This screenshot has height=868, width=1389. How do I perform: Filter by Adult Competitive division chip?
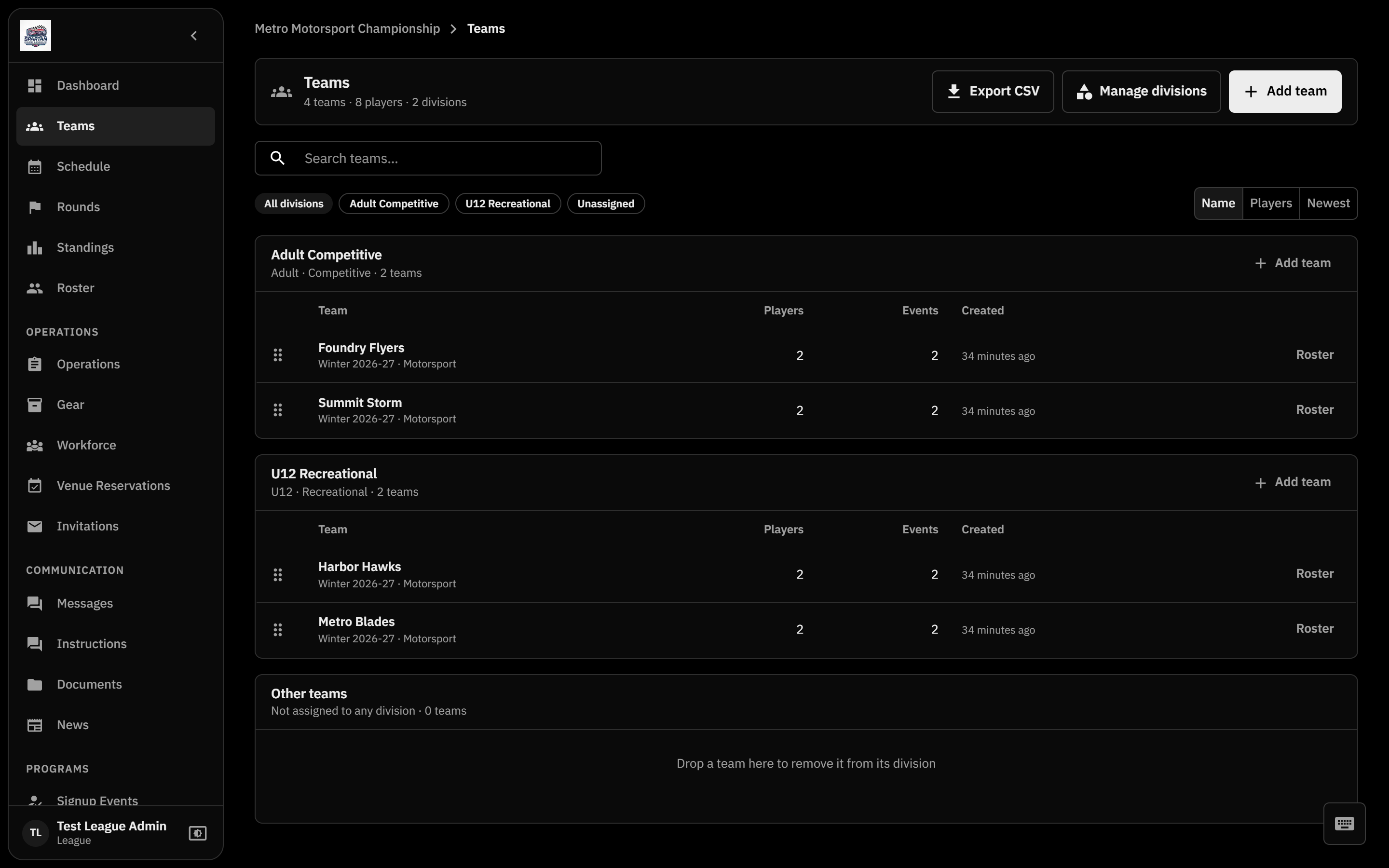394,204
